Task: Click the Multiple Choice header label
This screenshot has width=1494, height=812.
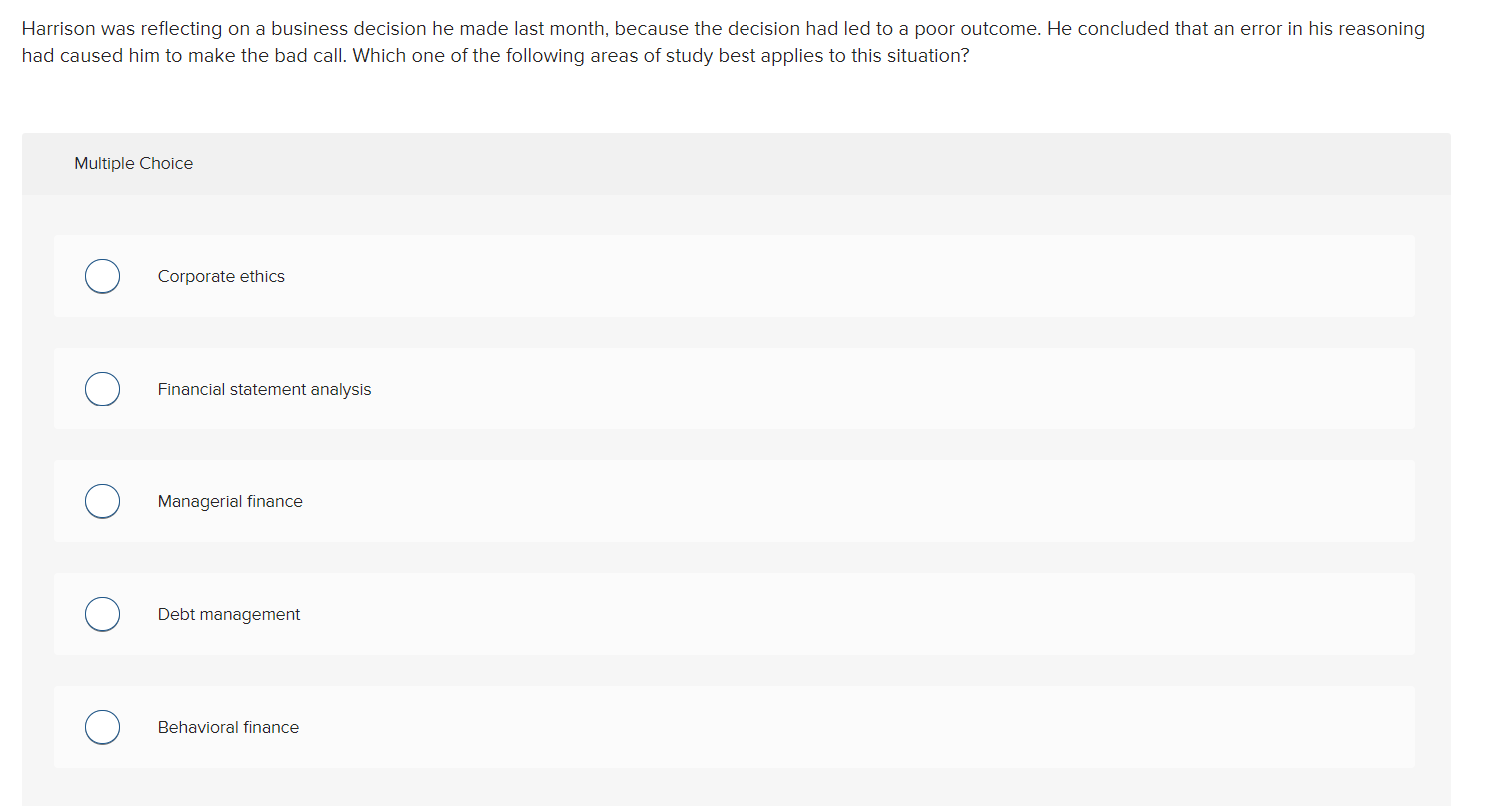Action: click(133, 163)
